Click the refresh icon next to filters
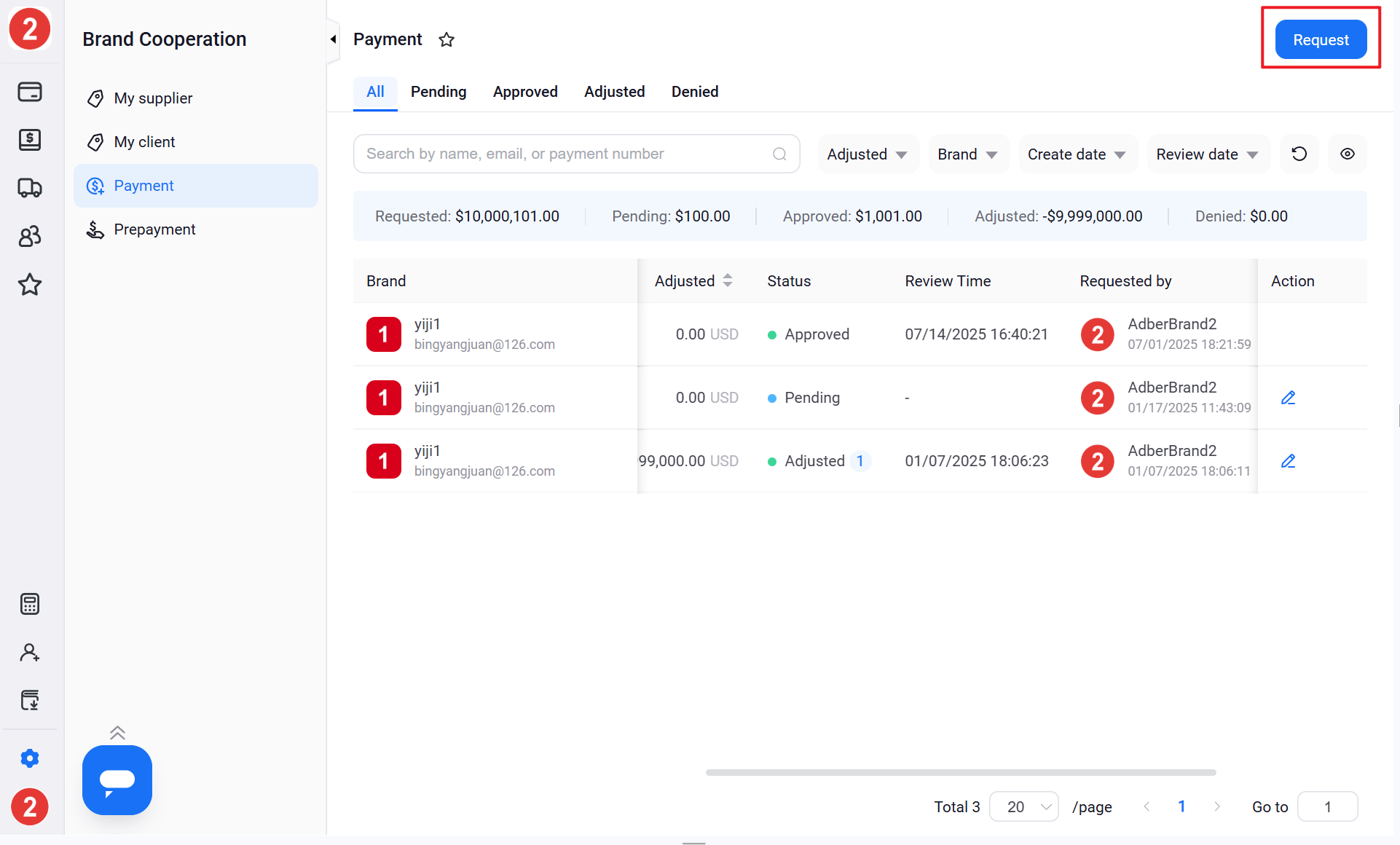1400x845 pixels. coord(1299,154)
